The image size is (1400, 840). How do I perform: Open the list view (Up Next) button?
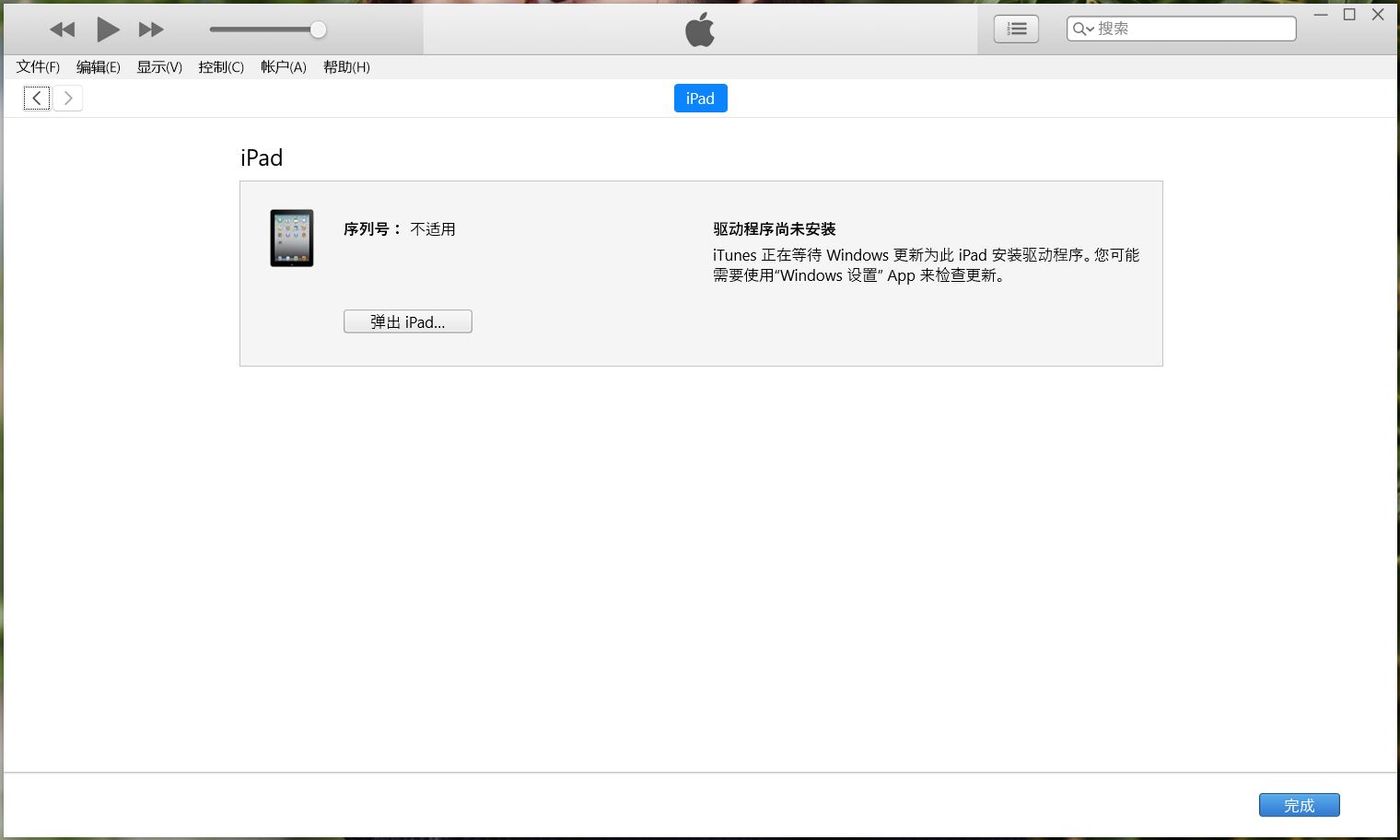point(1016,29)
